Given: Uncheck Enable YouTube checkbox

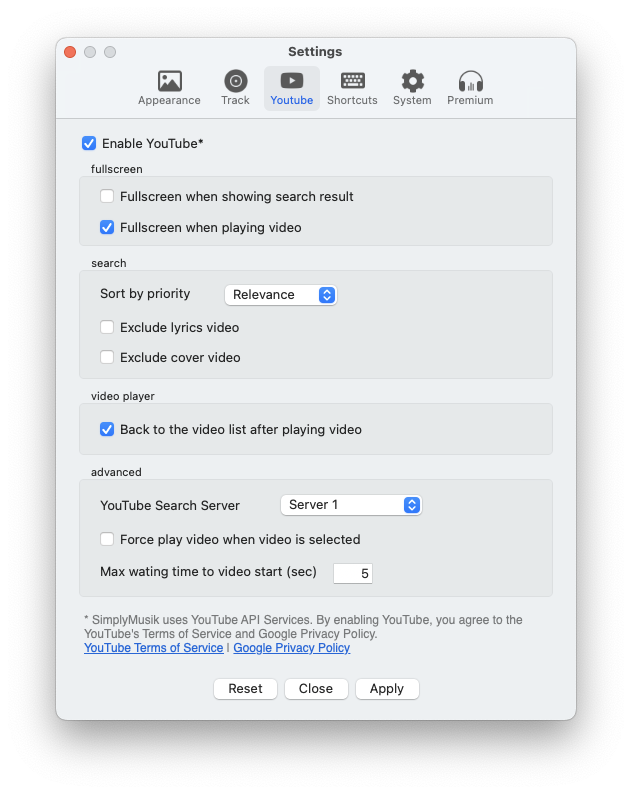Looking at the screenshot, I should 89,143.
